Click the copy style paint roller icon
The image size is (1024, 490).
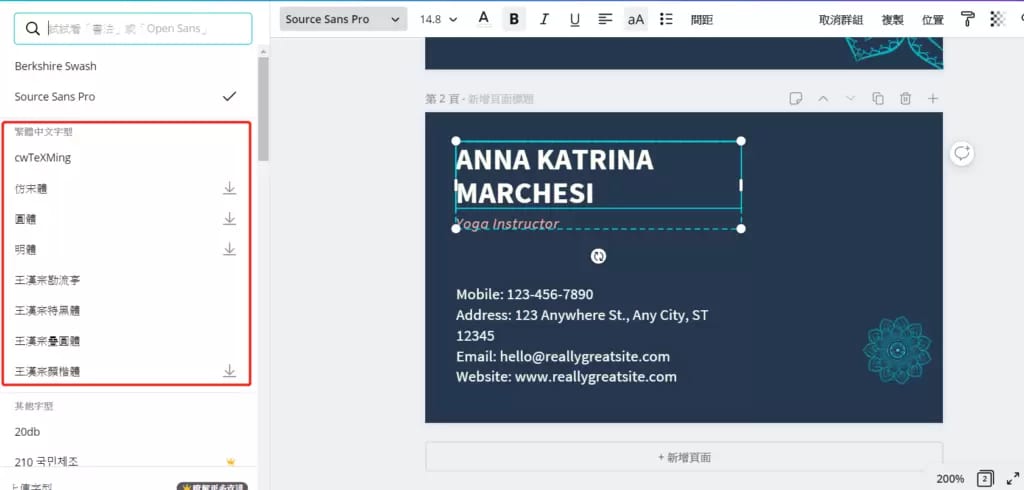pyautogui.click(x=968, y=19)
